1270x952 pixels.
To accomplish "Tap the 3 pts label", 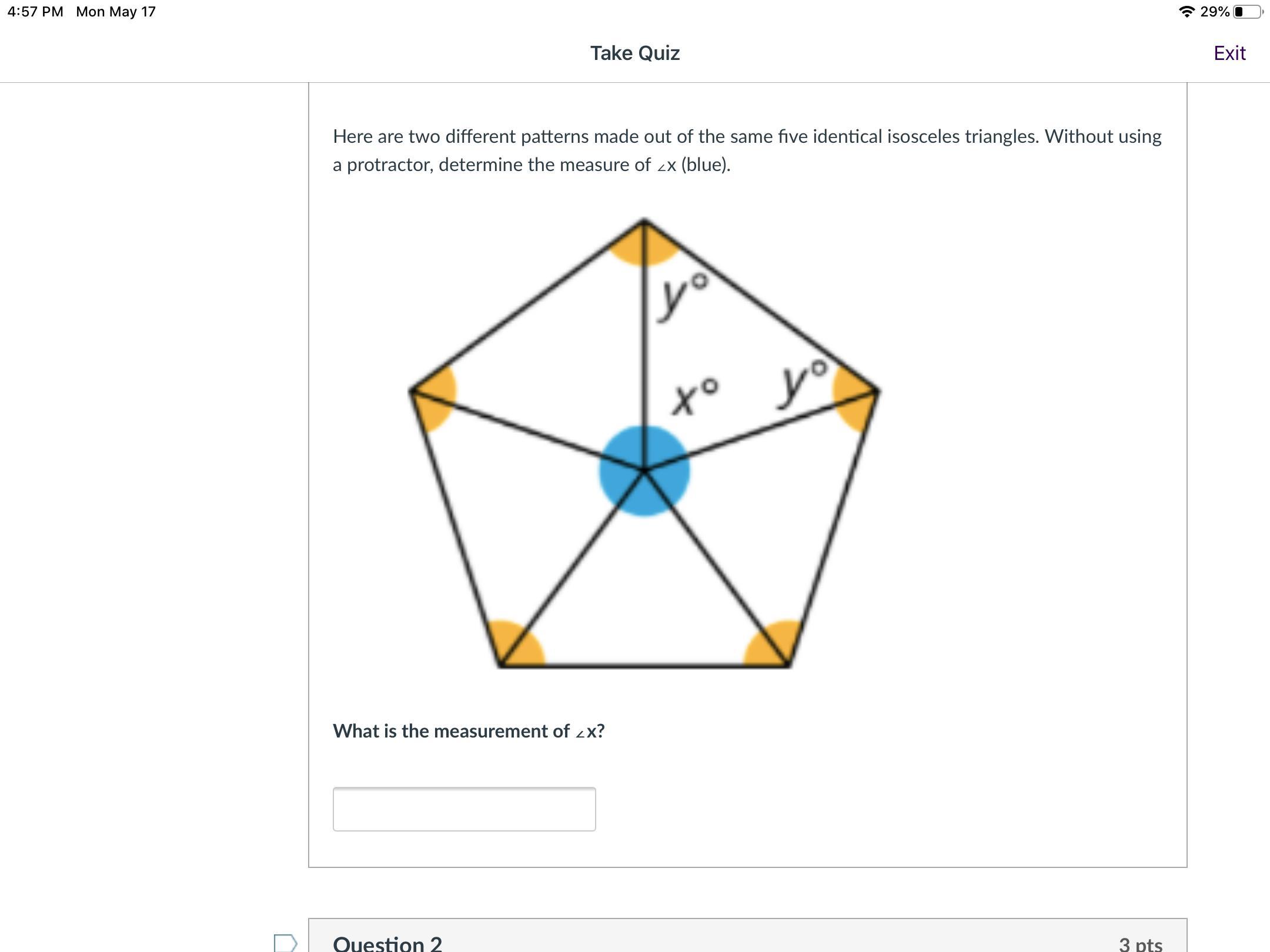I will [x=1141, y=944].
